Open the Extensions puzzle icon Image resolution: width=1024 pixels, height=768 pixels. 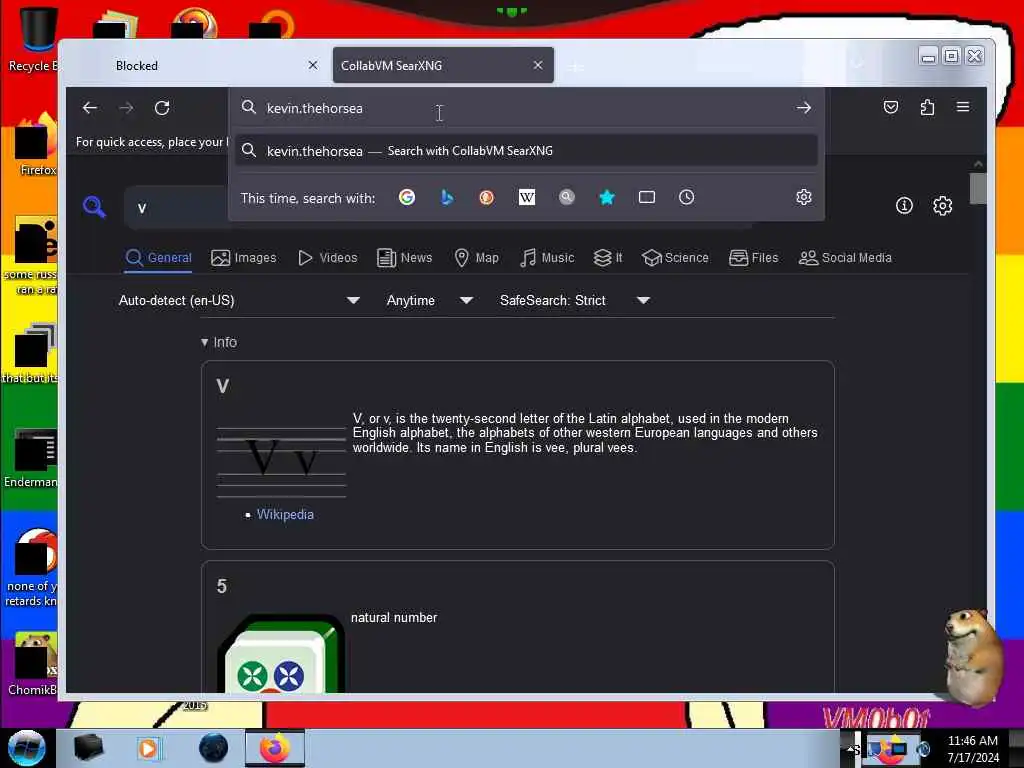pyautogui.click(x=927, y=107)
